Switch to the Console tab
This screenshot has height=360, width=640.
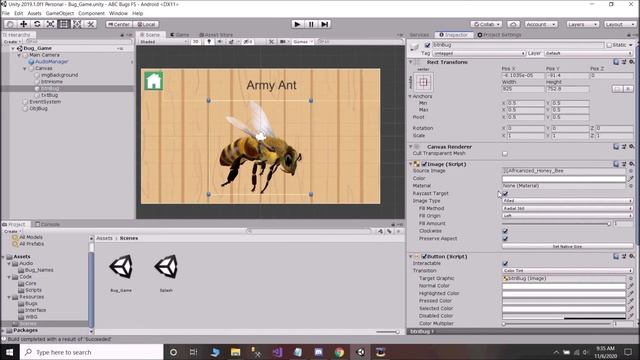[48, 224]
